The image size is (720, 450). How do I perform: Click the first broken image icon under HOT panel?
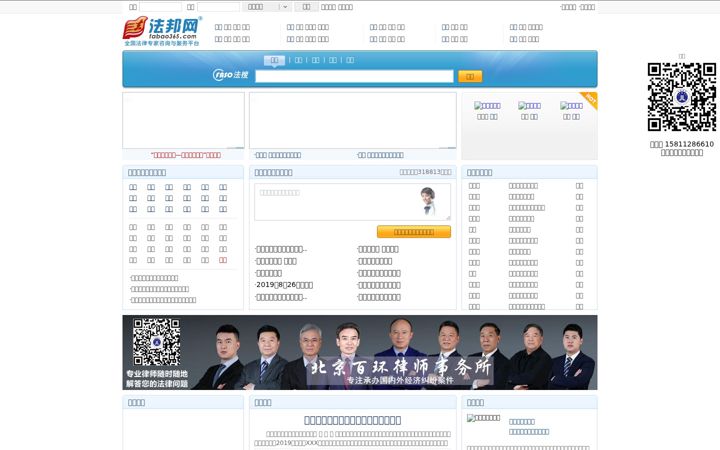click(x=487, y=106)
